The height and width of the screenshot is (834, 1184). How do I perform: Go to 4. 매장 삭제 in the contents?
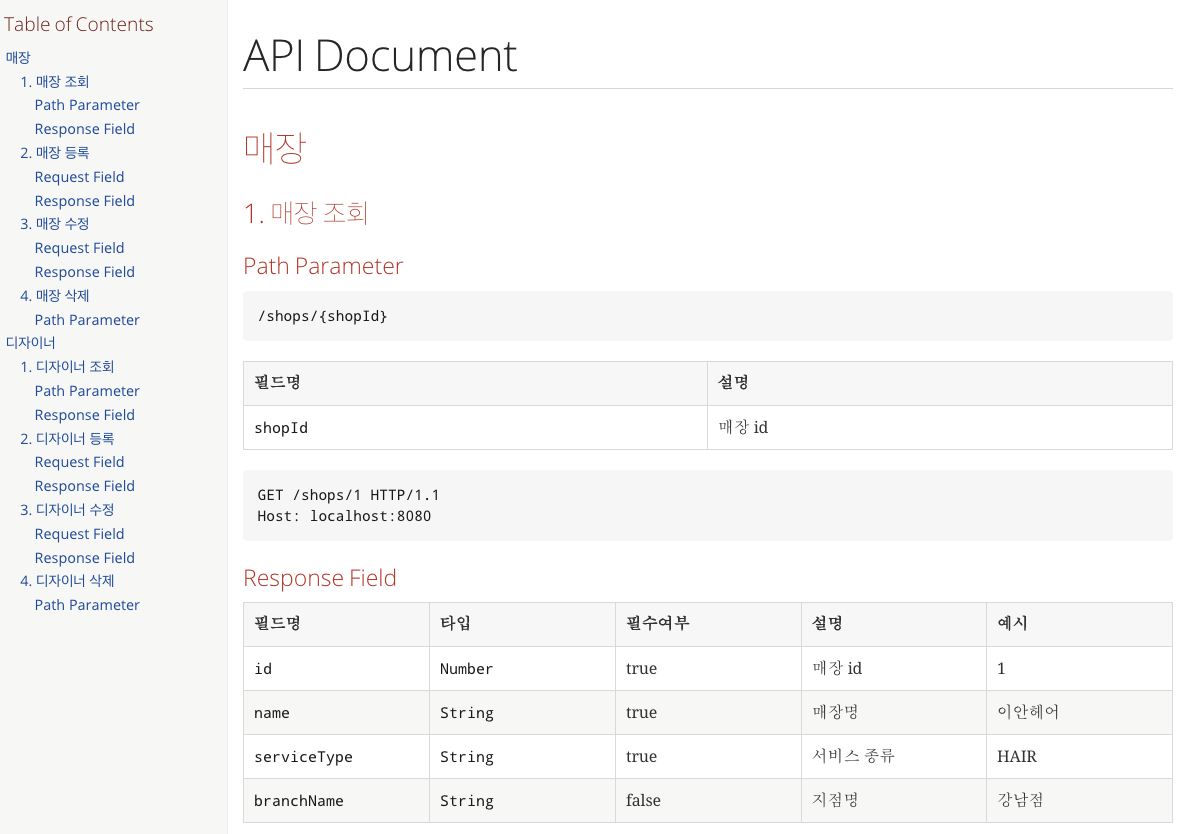(x=54, y=295)
